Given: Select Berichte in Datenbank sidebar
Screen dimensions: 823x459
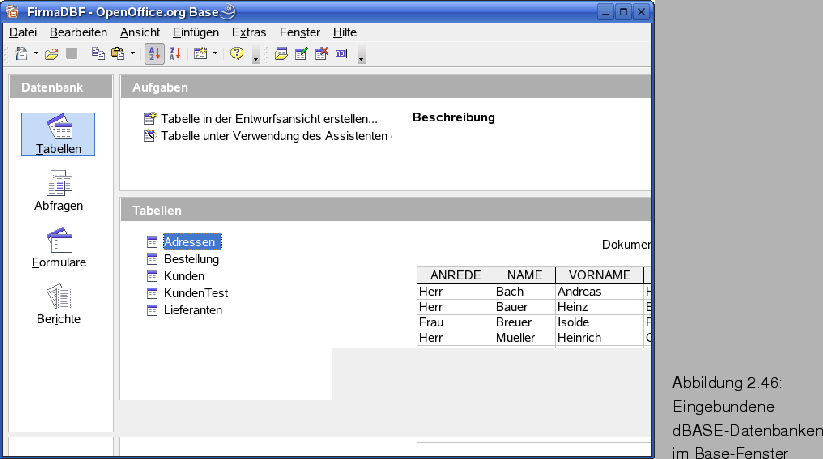Looking at the screenshot, I should (59, 304).
